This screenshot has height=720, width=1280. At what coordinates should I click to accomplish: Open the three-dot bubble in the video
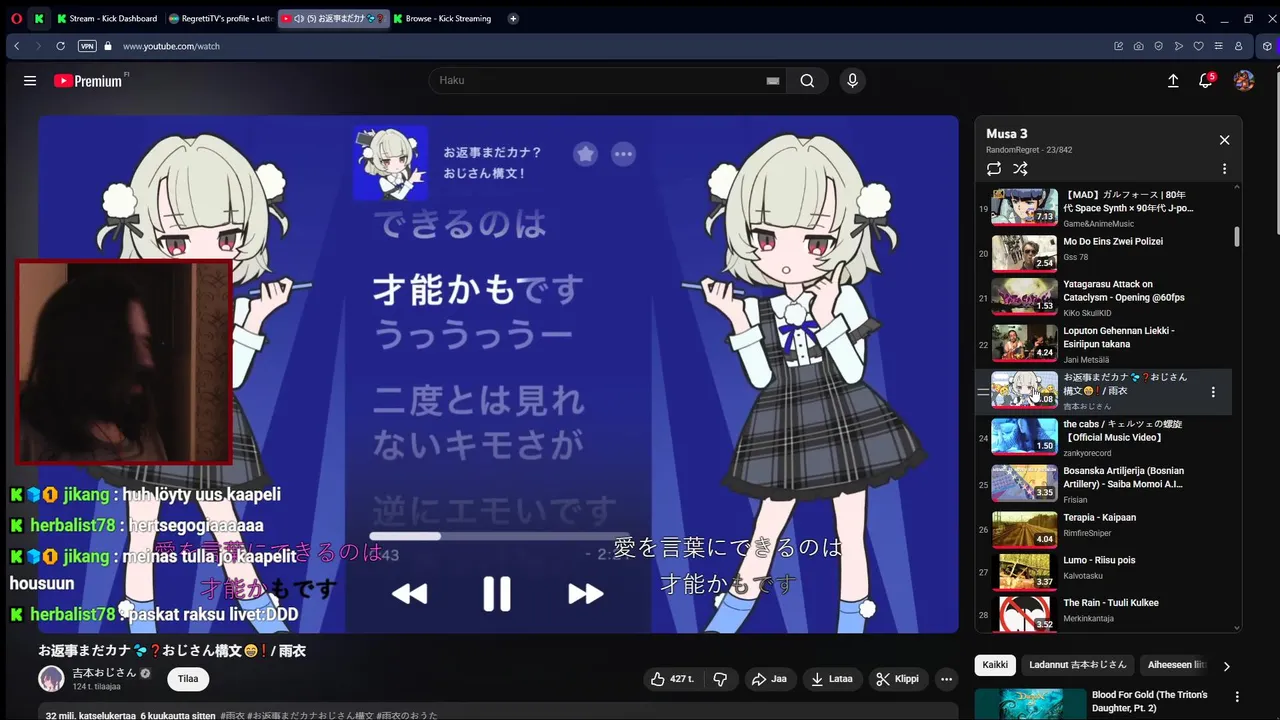point(623,153)
